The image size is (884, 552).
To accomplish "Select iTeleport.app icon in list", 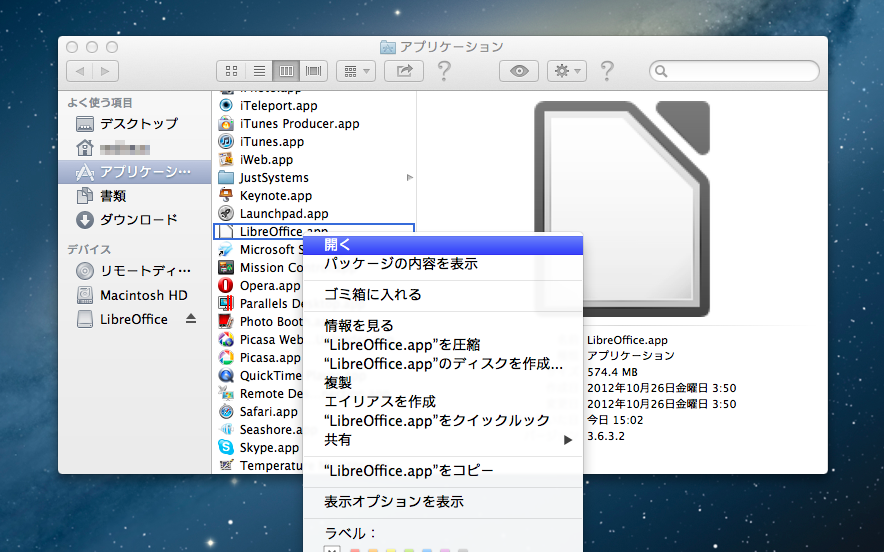I will click(x=226, y=105).
